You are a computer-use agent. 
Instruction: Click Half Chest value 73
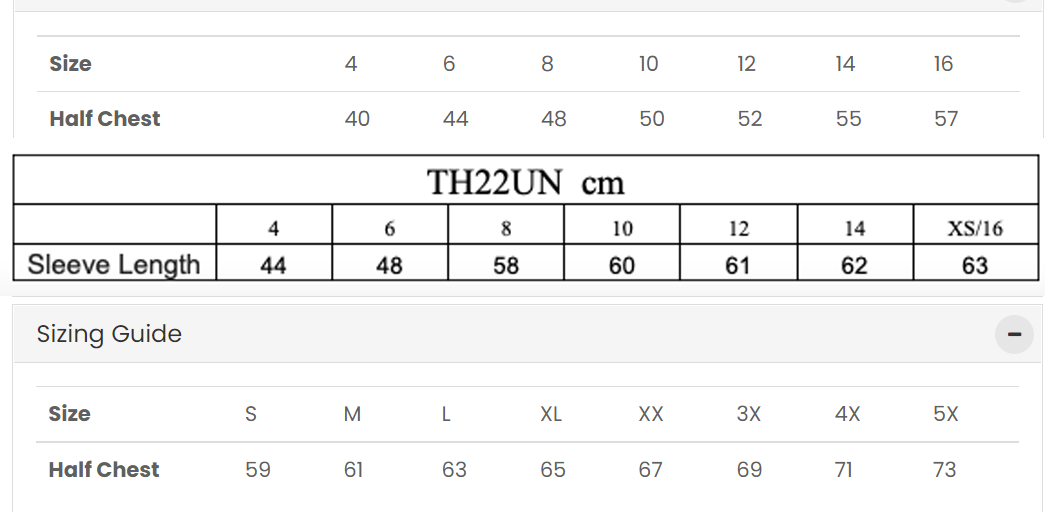(944, 470)
